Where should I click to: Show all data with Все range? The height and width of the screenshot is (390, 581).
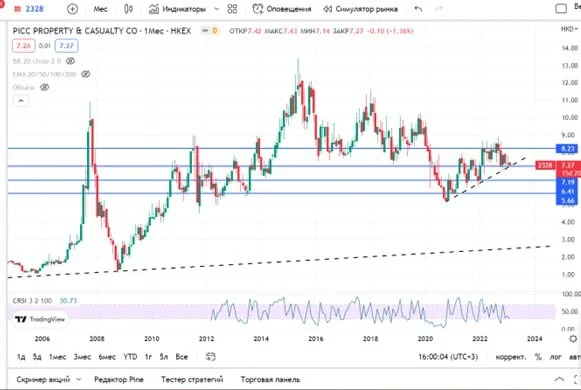pyautogui.click(x=182, y=357)
